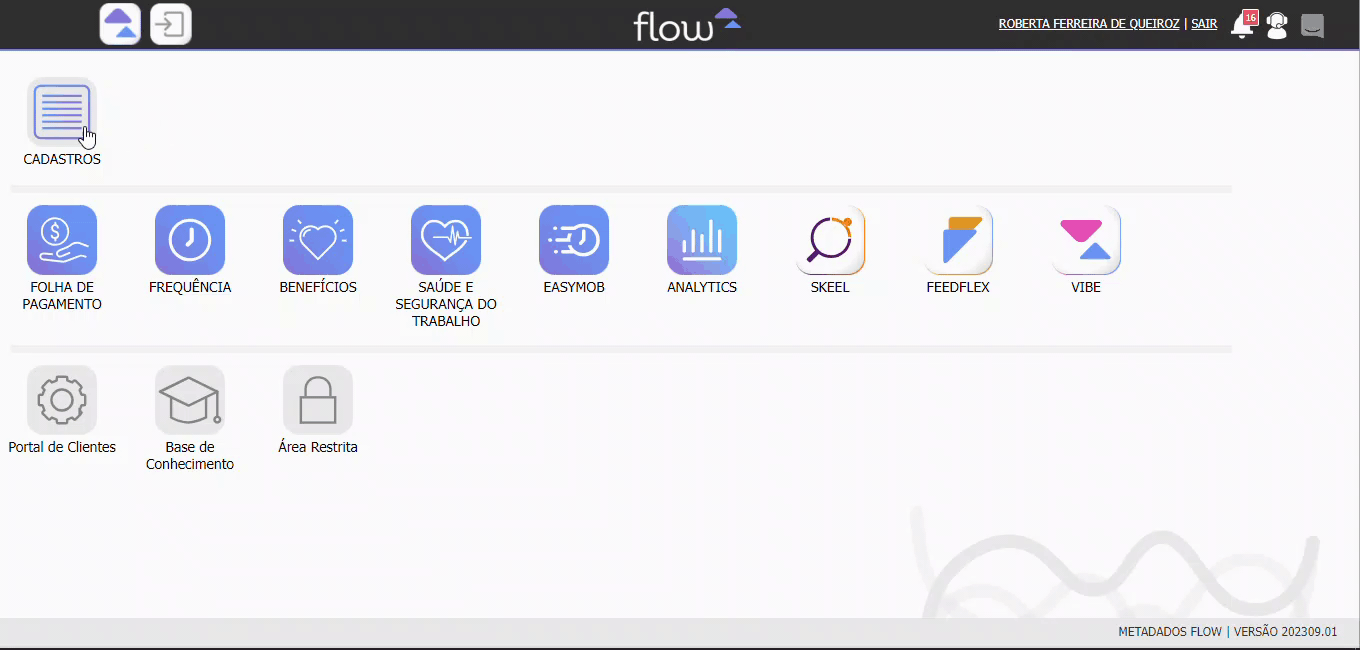Open the Área Restrita padlock icon
Image resolution: width=1360 pixels, height=650 pixels.
(x=318, y=400)
